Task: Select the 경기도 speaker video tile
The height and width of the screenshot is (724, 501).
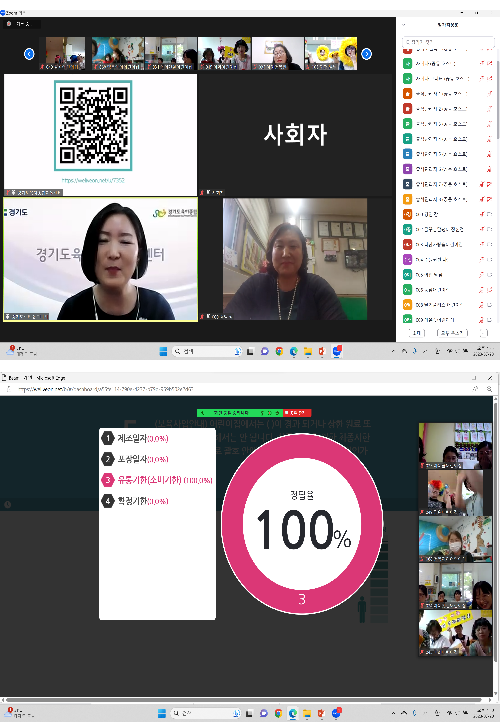Action: tap(101, 259)
